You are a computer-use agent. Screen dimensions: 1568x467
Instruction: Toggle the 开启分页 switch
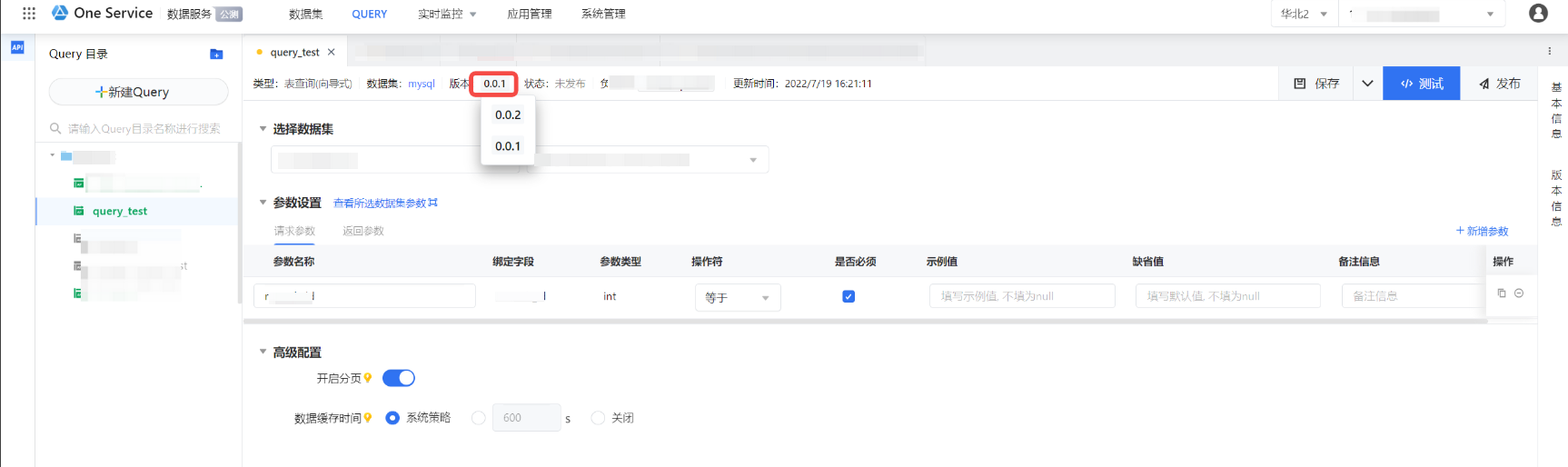point(398,378)
